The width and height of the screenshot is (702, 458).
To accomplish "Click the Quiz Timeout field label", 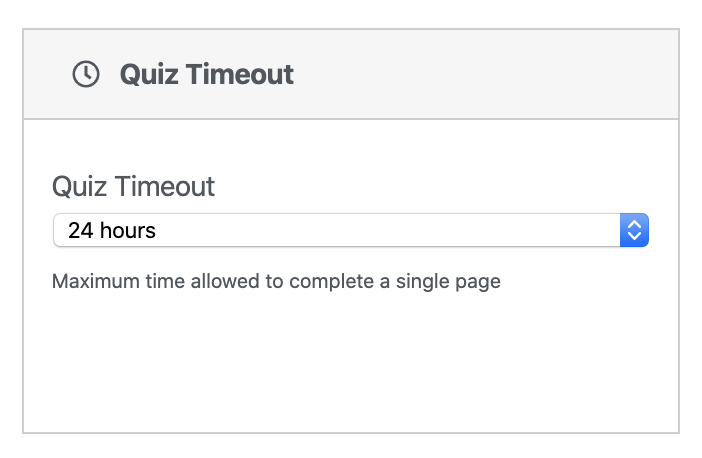I will [x=133, y=186].
